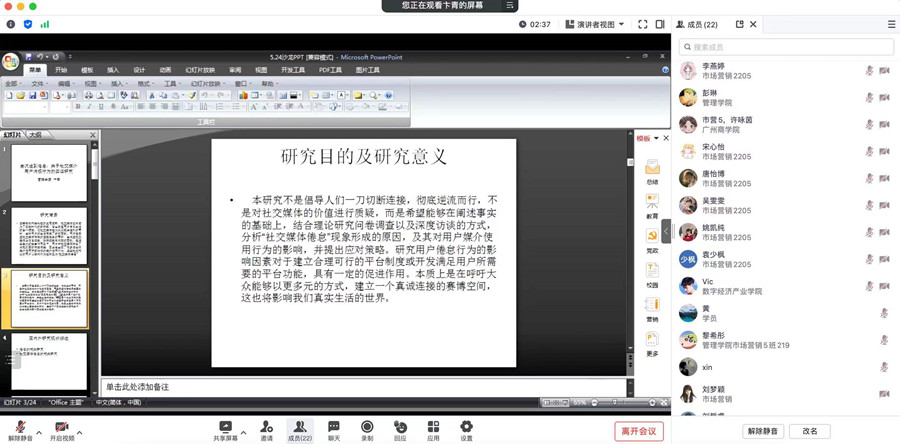Click the 搜索成员 search field
900x444 pixels.
tap(786, 47)
